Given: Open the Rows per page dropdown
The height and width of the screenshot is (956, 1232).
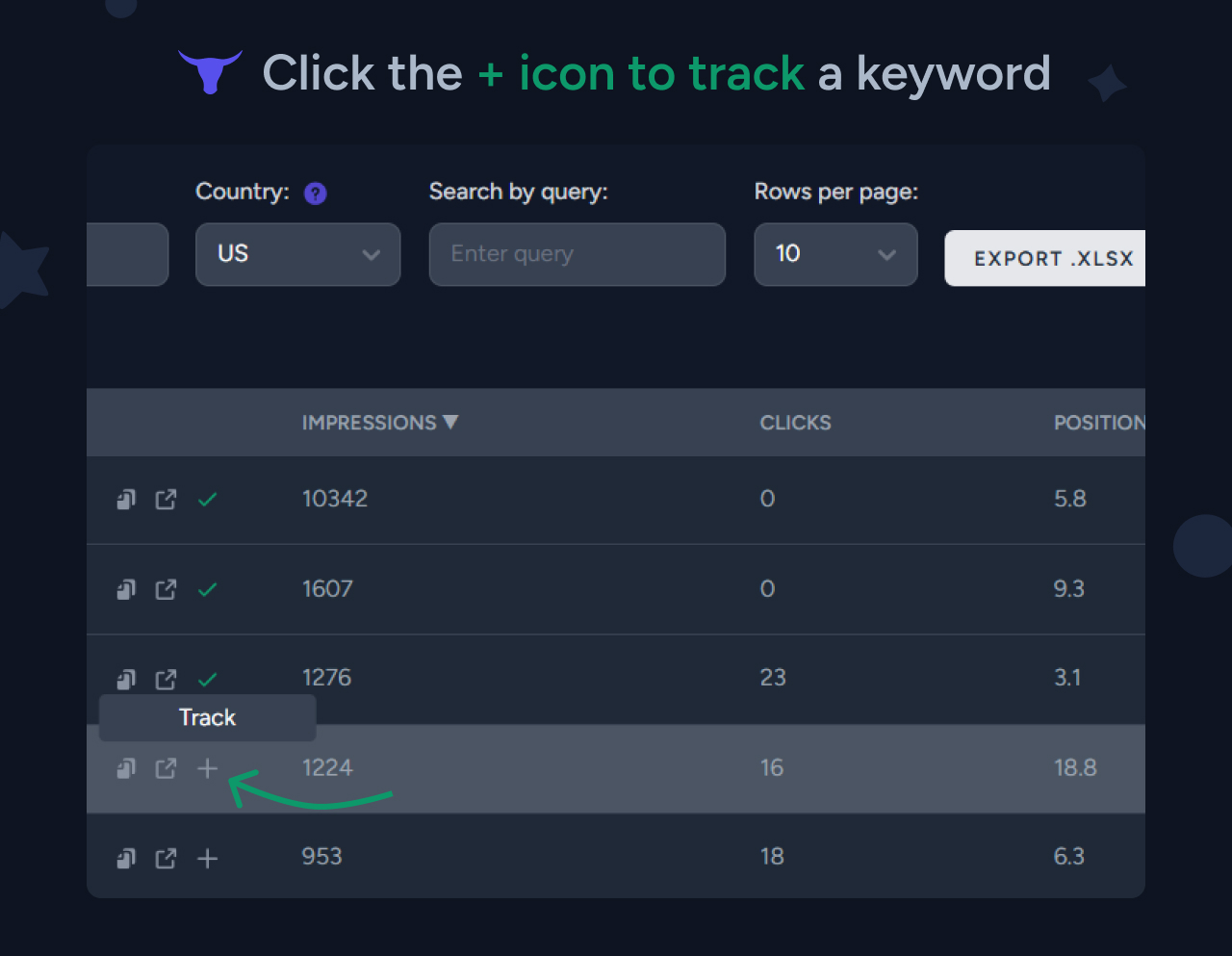Looking at the screenshot, I should [835, 254].
